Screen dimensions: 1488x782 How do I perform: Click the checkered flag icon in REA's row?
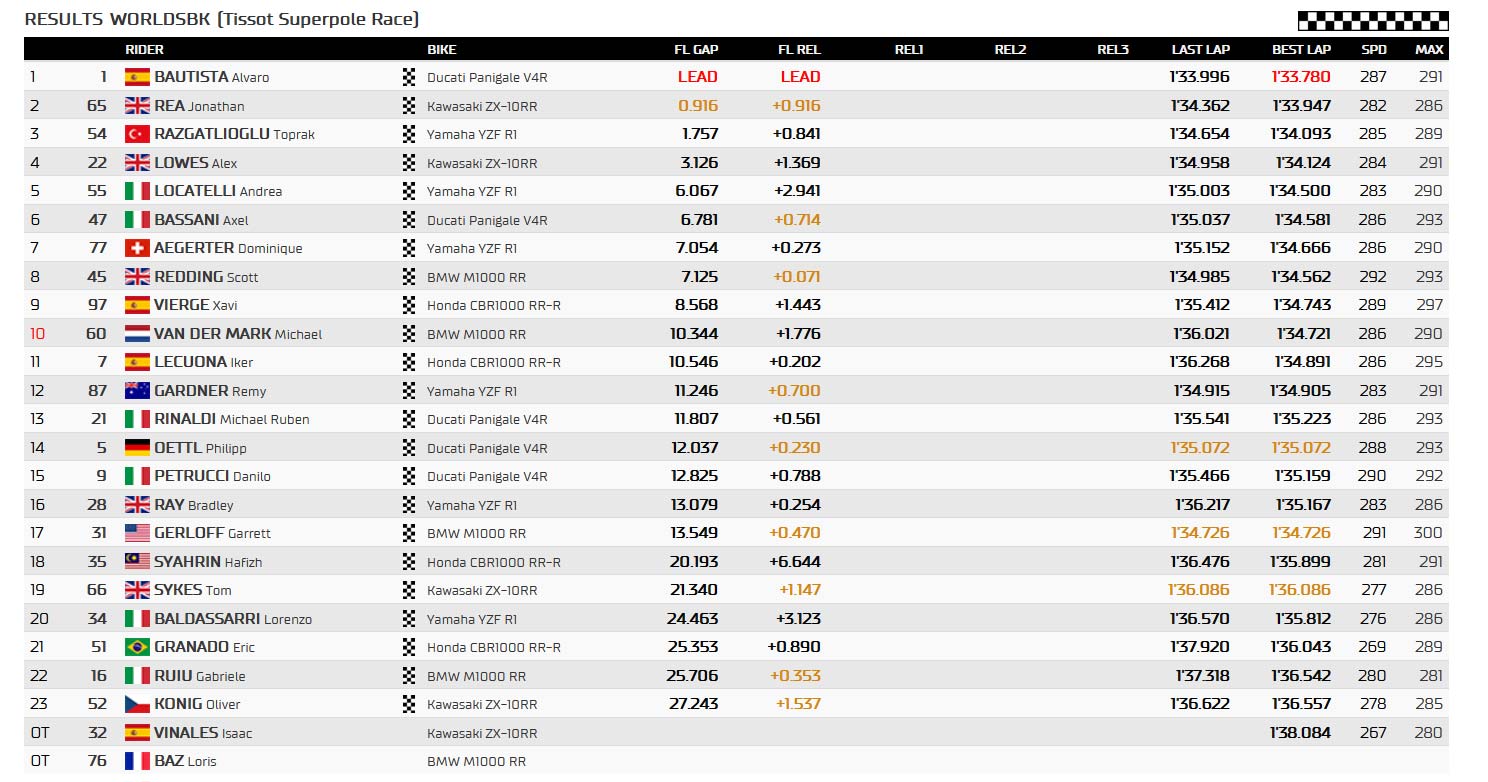408,105
